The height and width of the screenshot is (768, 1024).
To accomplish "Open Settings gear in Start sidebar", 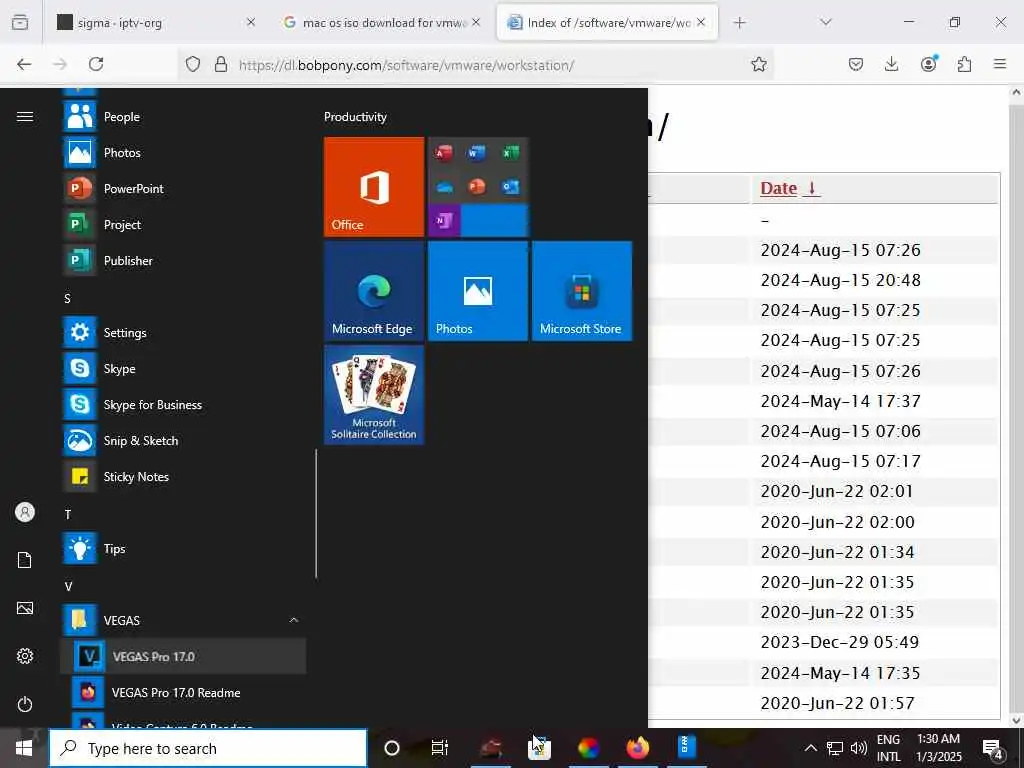I will point(25,656).
